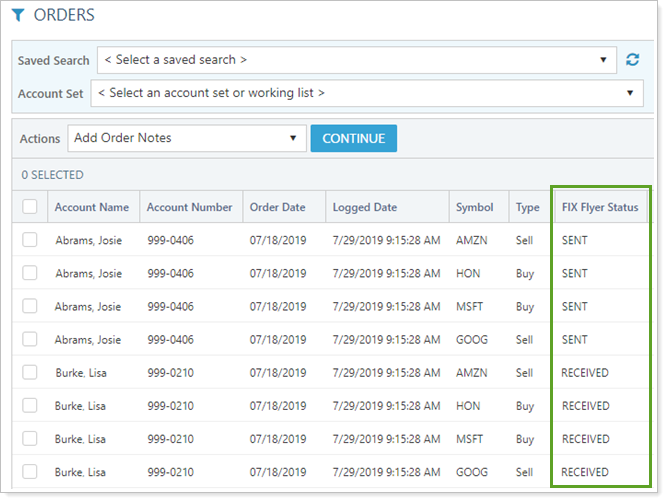Screen dimensions: 667x502
Task: Click the Order Date column header
Action: point(278,207)
